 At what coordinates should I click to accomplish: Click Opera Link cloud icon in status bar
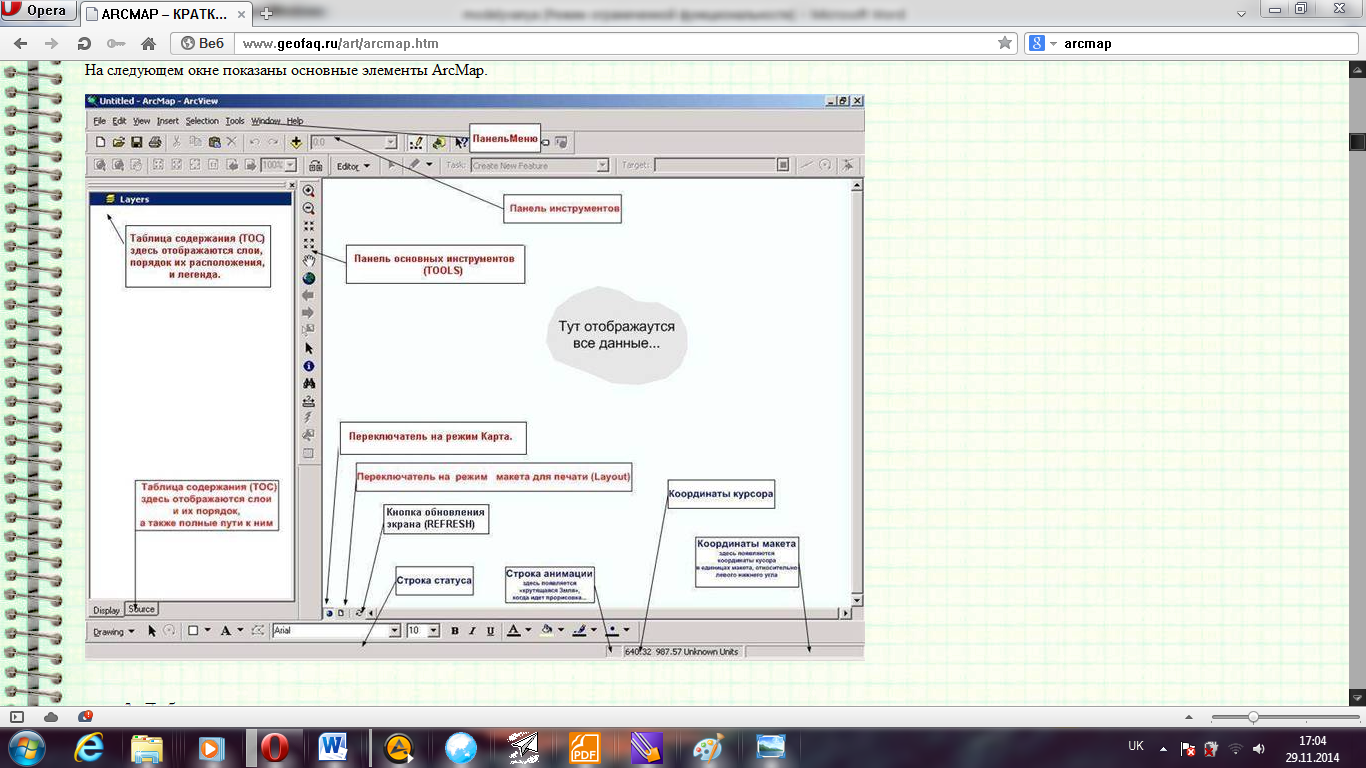51,716
